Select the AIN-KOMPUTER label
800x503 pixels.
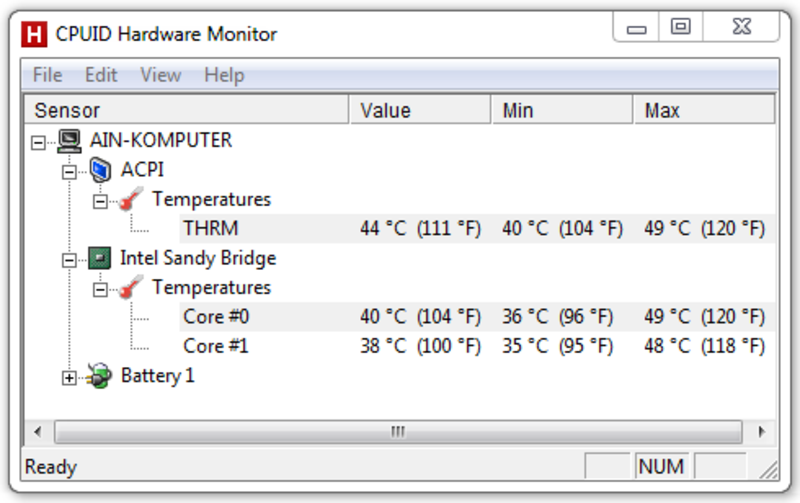tap(161, 140)
